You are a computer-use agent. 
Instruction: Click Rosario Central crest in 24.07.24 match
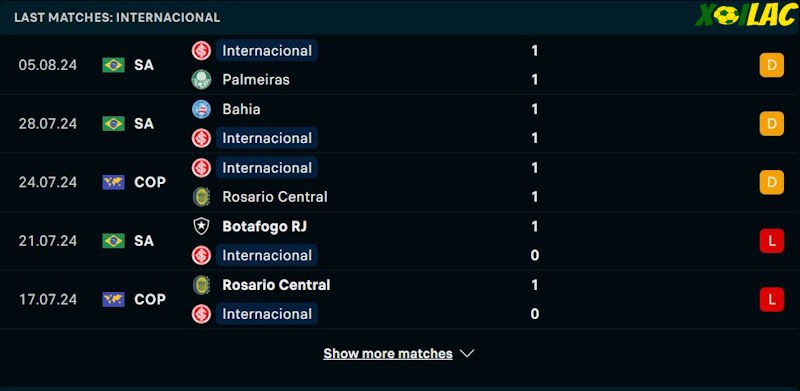click(202, 197)
